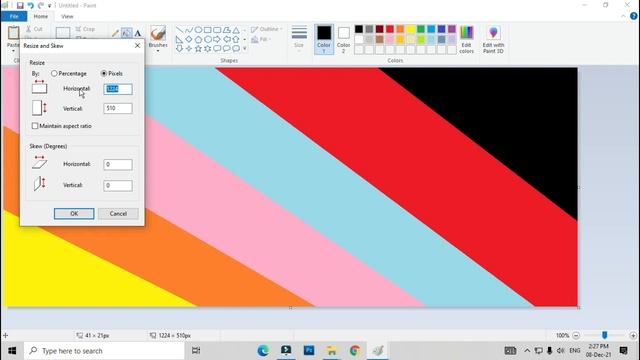Collapse the ribbon
The height and width of the screenshot is (360, 640).
click(623, 16)
